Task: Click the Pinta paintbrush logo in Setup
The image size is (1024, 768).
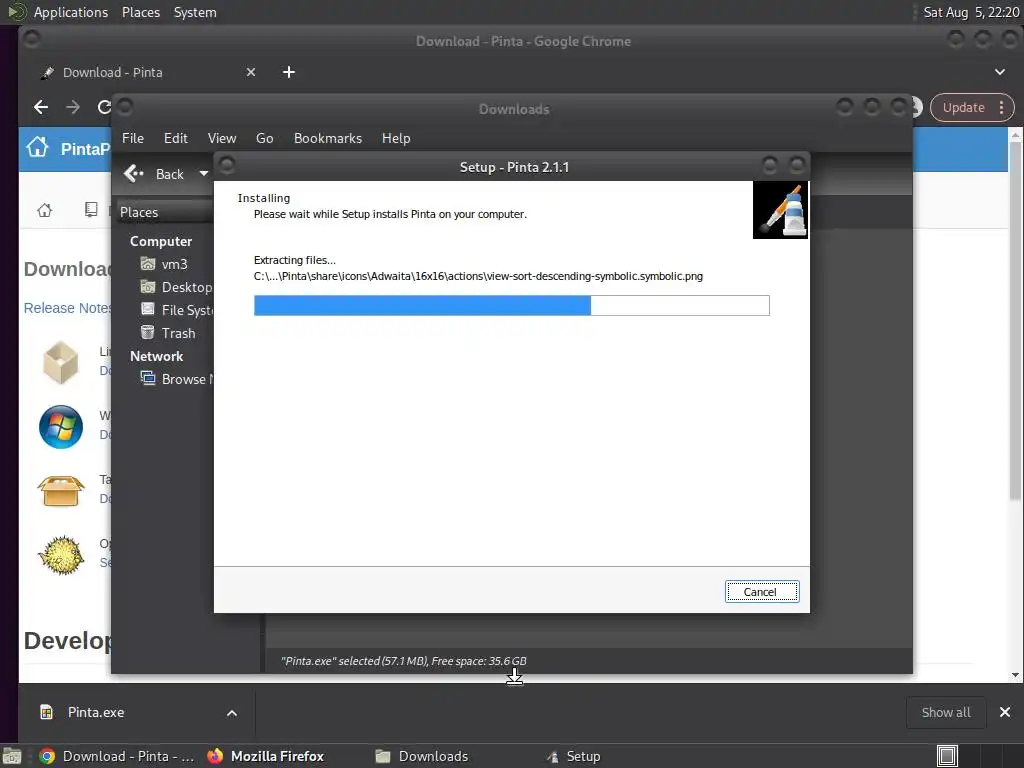Action: click(x=780, y=210)
